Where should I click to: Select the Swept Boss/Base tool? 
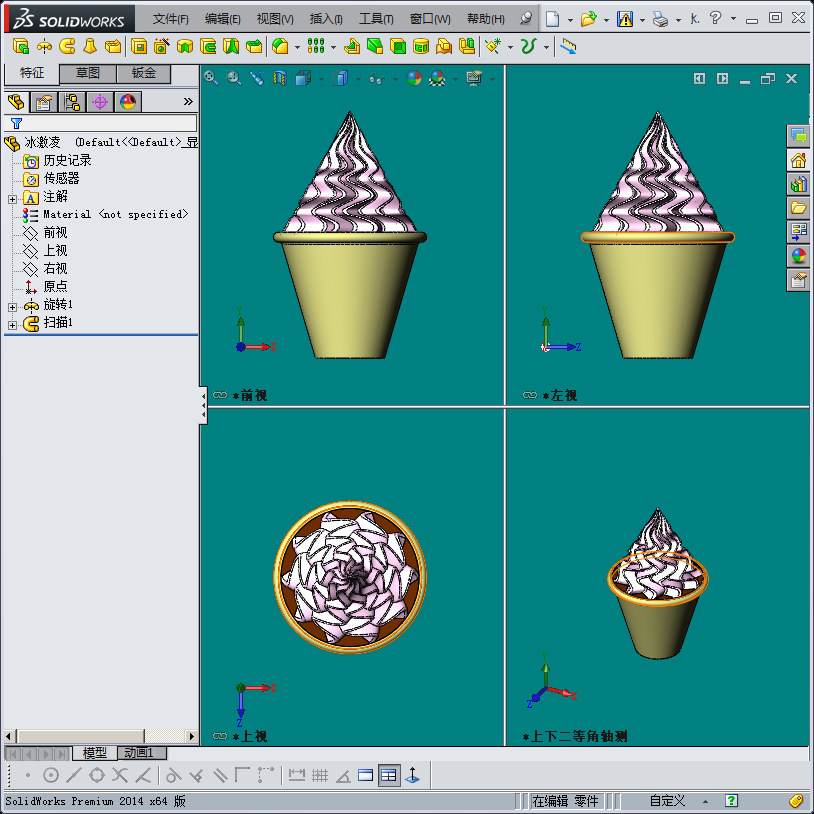coord(67,47)
